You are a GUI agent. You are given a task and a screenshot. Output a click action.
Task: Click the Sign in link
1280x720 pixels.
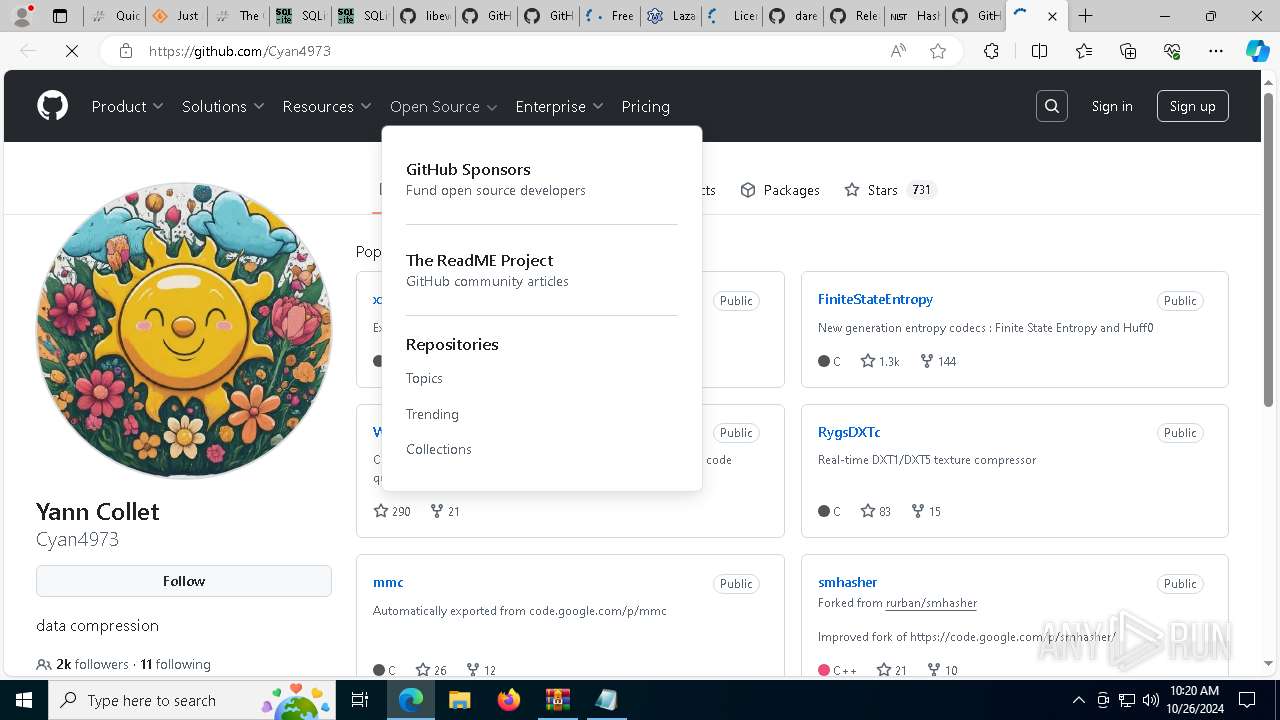(1112, 106)
